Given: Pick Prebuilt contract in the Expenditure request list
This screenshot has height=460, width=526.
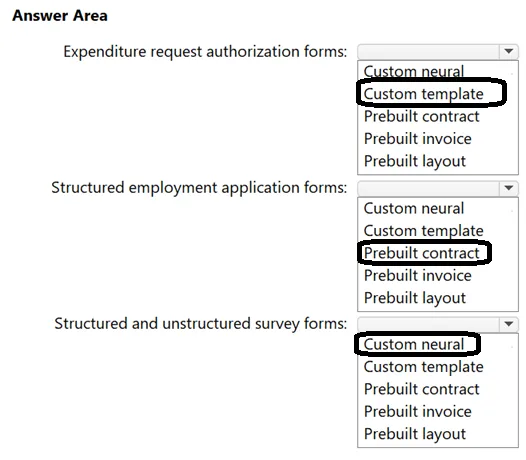Looking at the screenshot, I should [421, 116].
